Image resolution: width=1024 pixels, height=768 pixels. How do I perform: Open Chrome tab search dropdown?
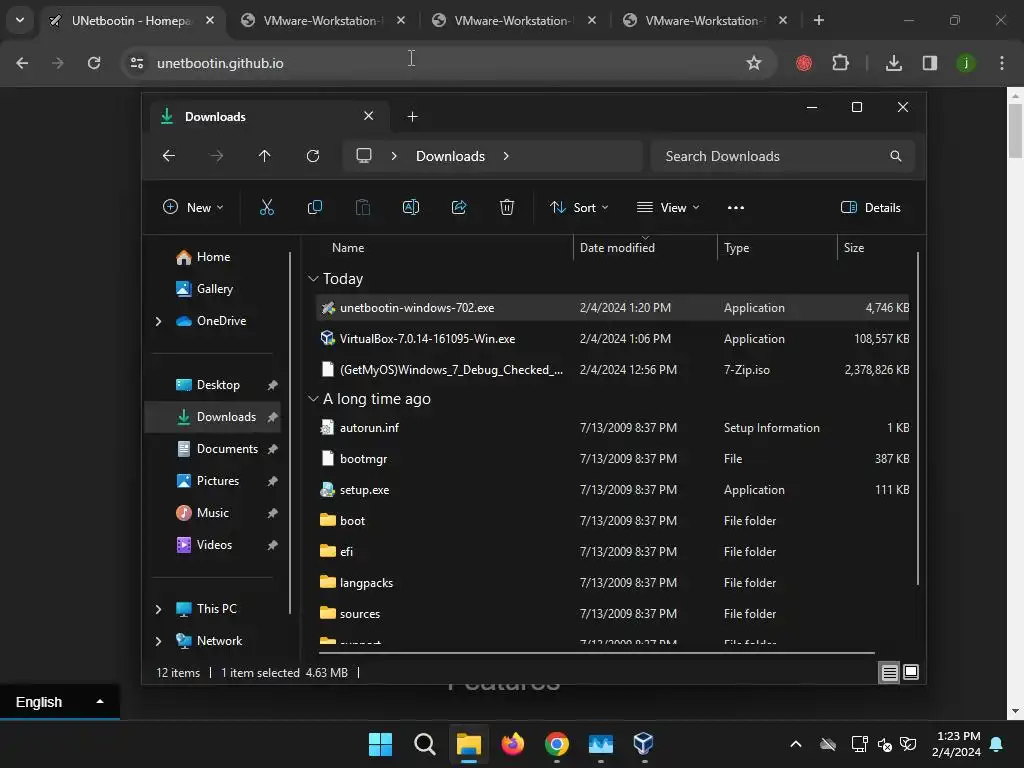(x=20, y=20)
